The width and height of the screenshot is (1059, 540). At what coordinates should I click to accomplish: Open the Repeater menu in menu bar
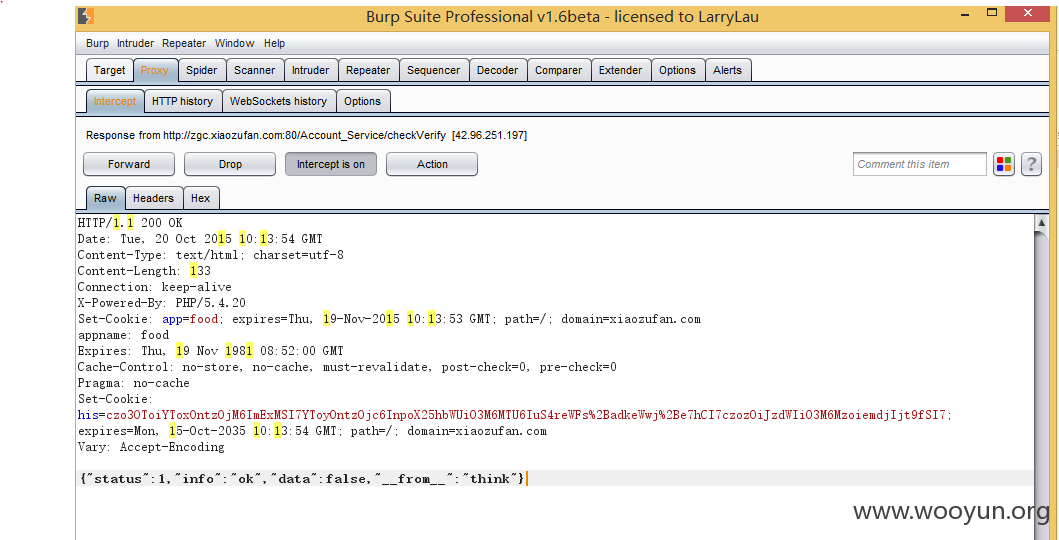tap(184, 43)
